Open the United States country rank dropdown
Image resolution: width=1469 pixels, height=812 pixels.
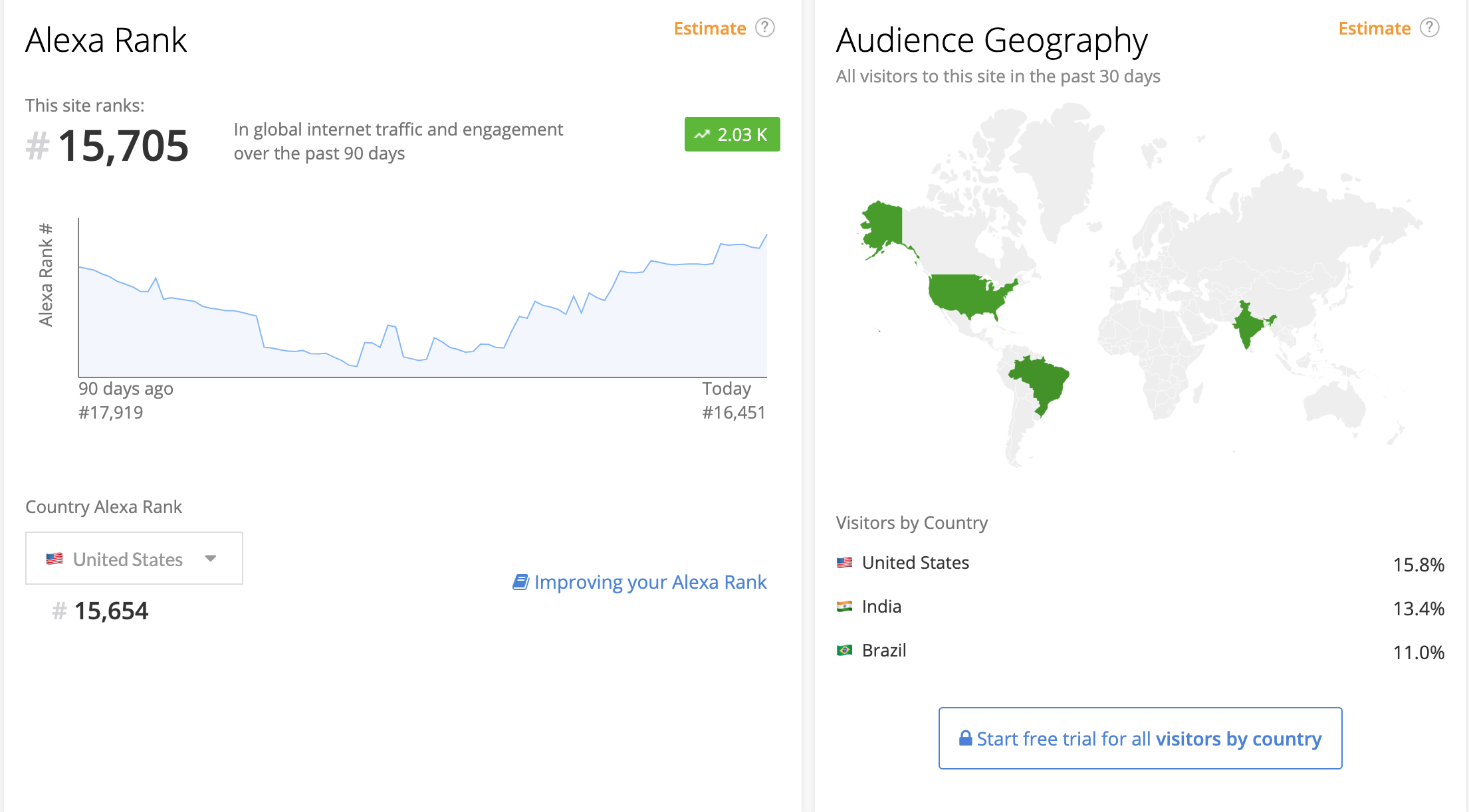coord(134,558)
